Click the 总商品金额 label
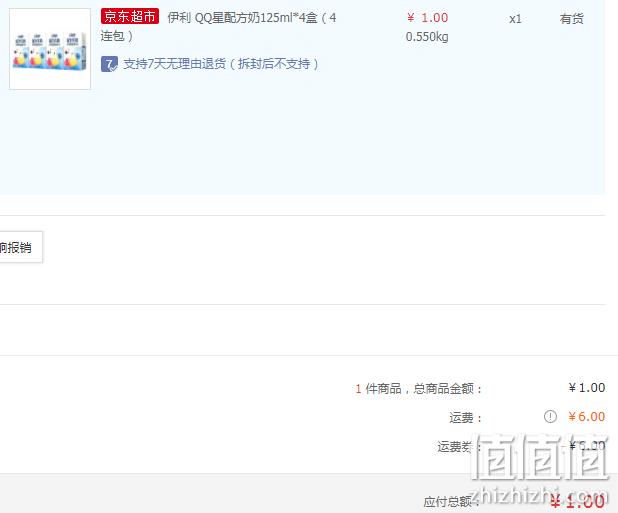Screen dimensions: 618x513 coord(448,389)
